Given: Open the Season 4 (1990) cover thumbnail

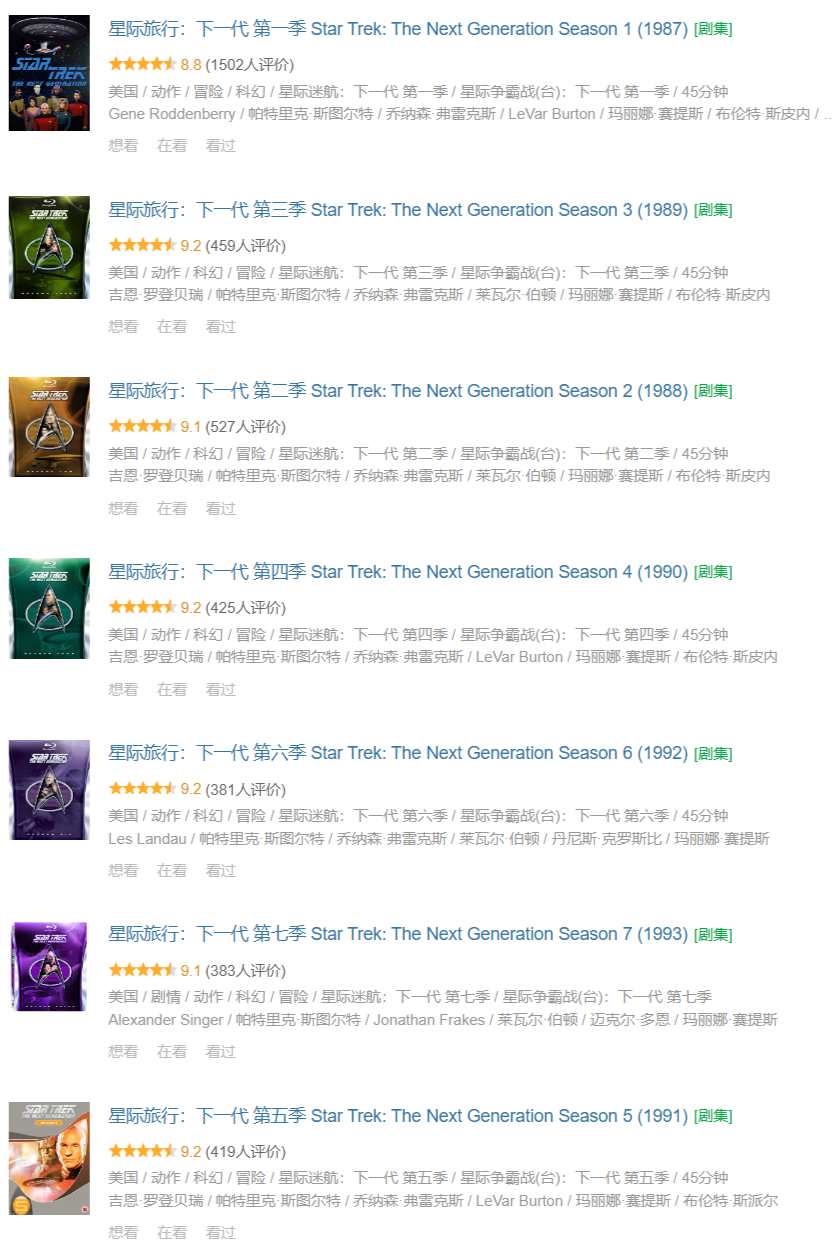Looking at the screenshot, I should pos(49,608).
